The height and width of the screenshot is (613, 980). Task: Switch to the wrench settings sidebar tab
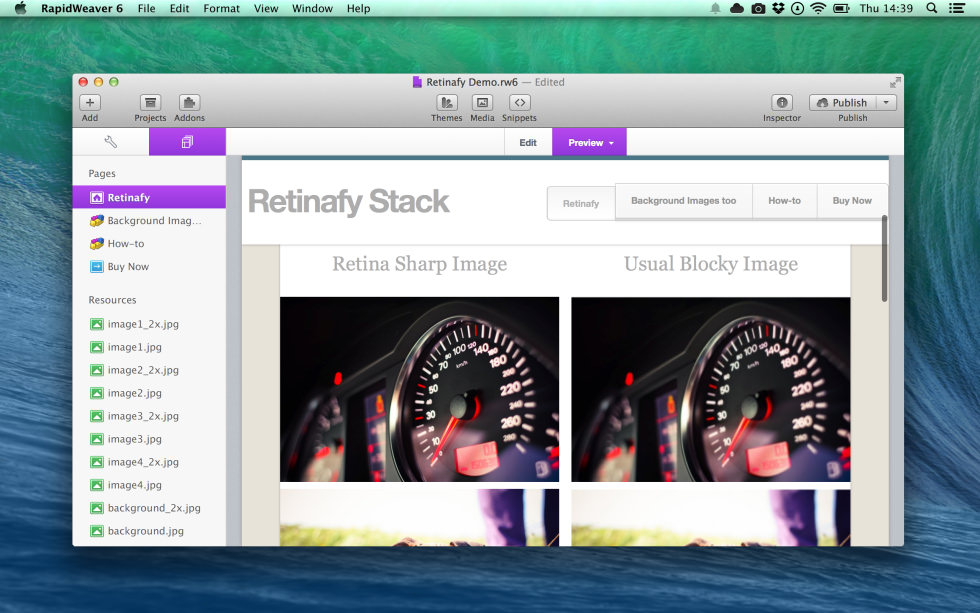coord(111,142)
